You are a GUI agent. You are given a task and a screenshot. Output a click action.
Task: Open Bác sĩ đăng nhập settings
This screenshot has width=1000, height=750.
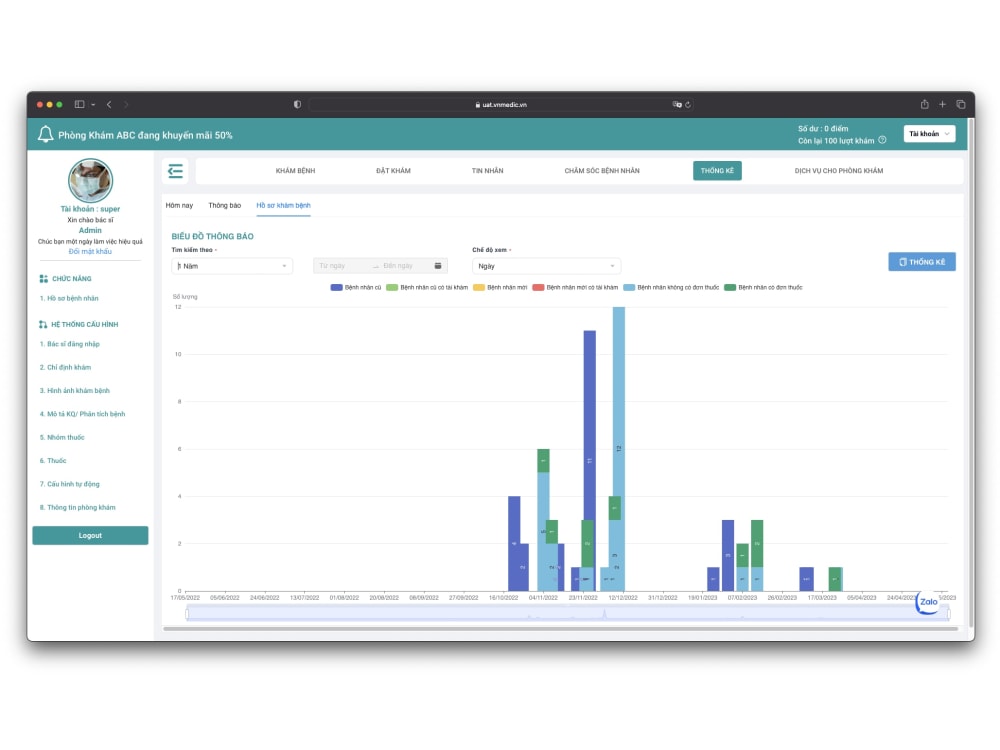[70, 344]
